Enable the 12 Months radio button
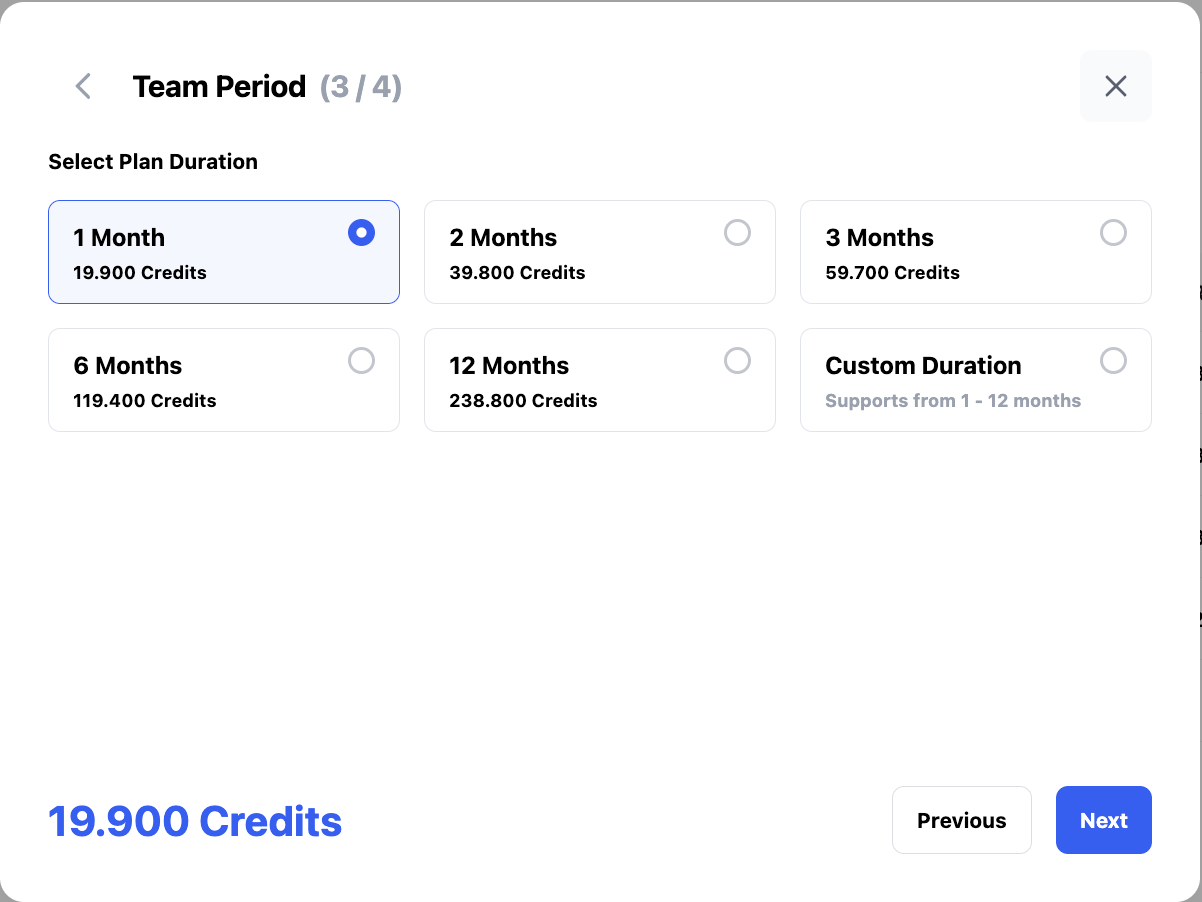Screen dimensions: 1202x902 (737, 361)
